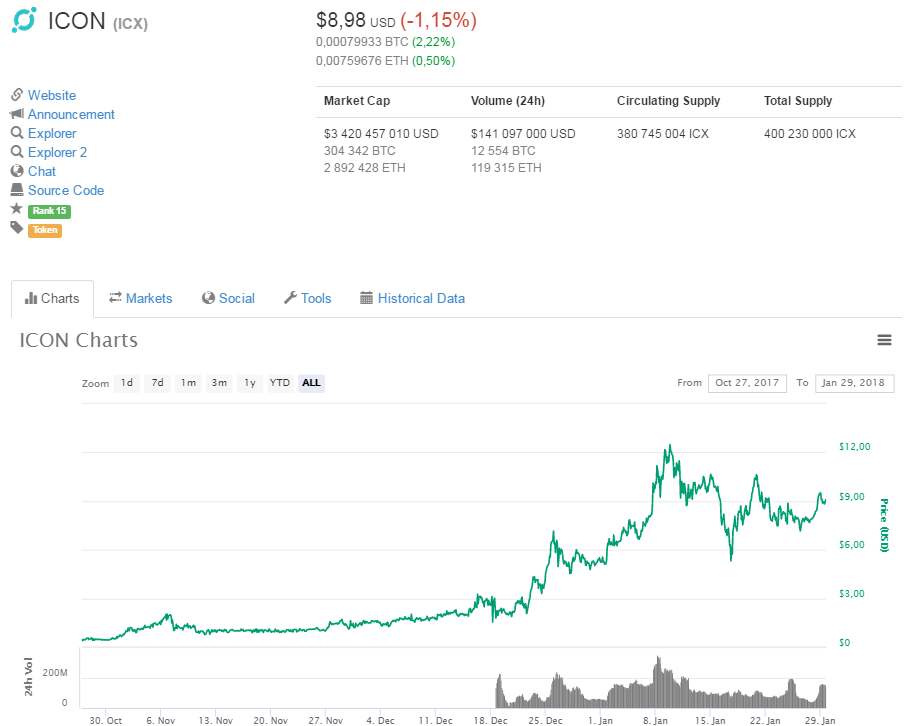Open the Markets tab
The height and width of the screenshot is (726, 905).
[x=141, y=298]
